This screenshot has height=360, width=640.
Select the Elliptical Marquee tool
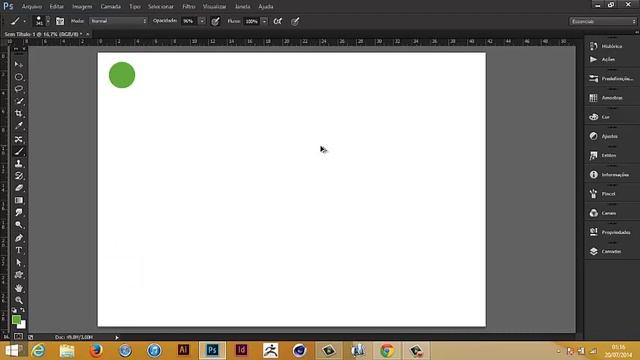(19, 77)
